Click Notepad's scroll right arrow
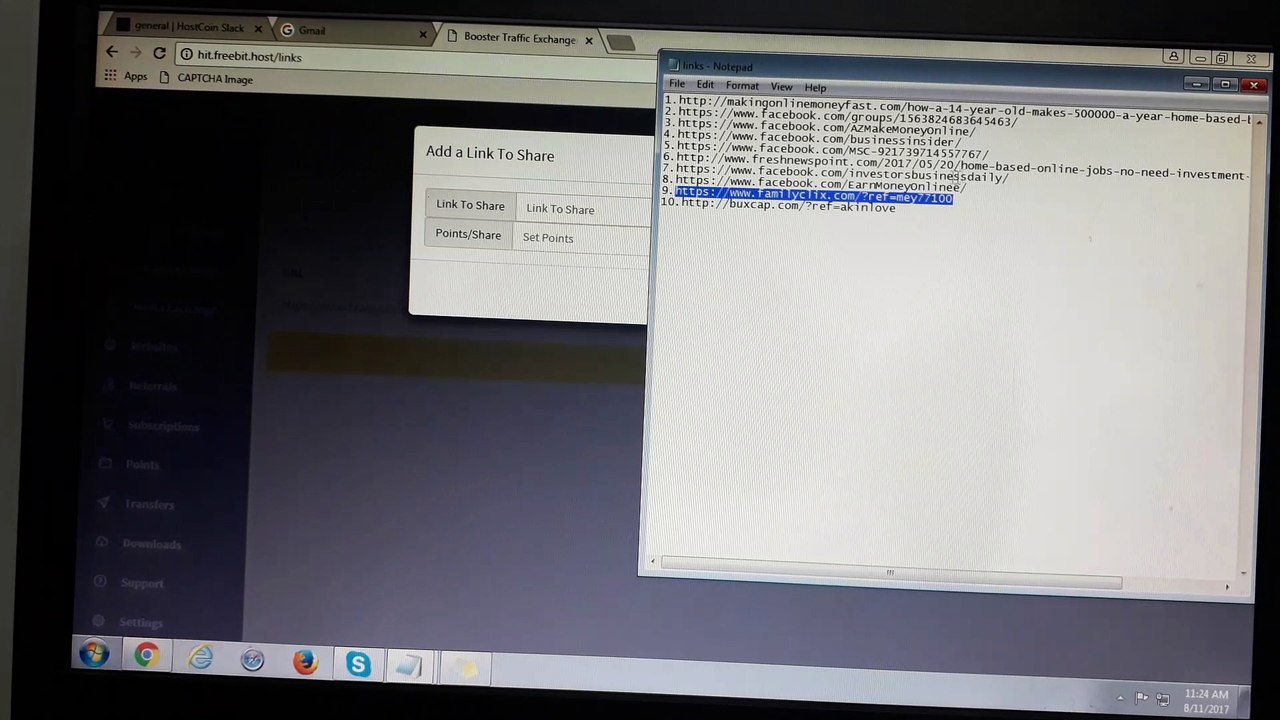The height and width of the screenshot is (720, 1280). tap(1227, 586)
